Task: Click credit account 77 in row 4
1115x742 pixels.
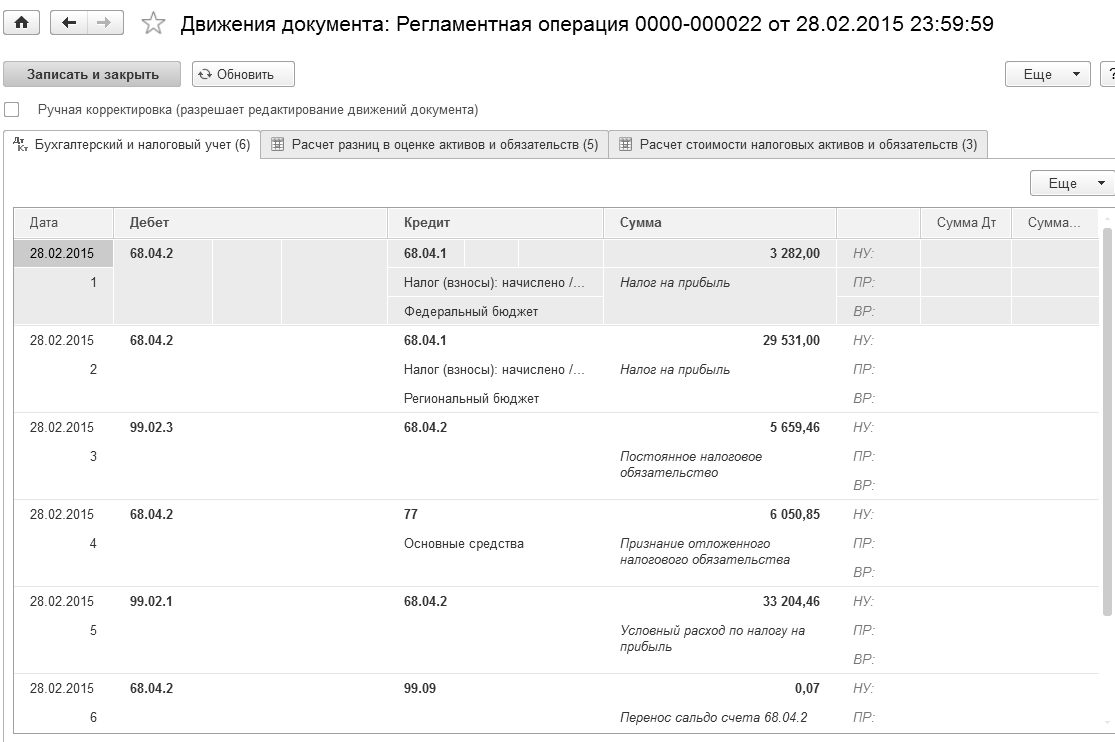Action: click(410, 514)
